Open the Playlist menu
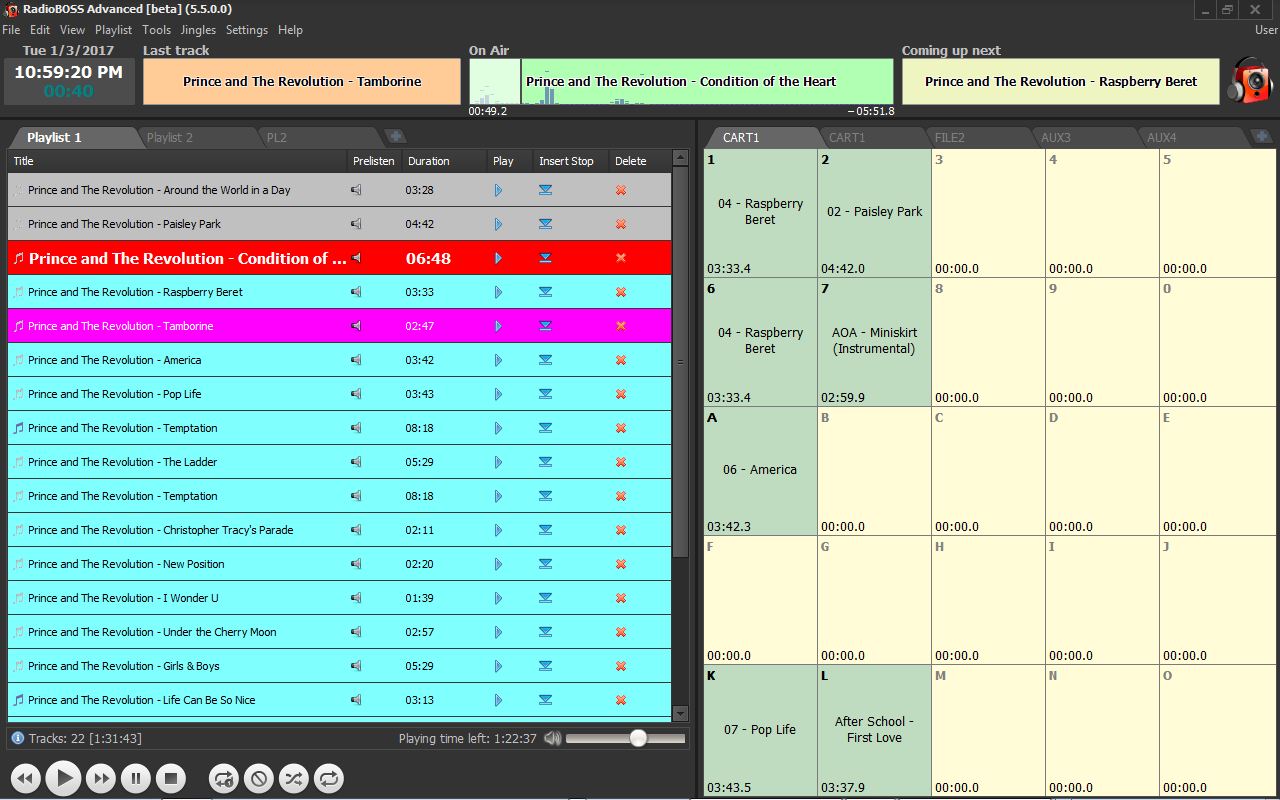 114,30
